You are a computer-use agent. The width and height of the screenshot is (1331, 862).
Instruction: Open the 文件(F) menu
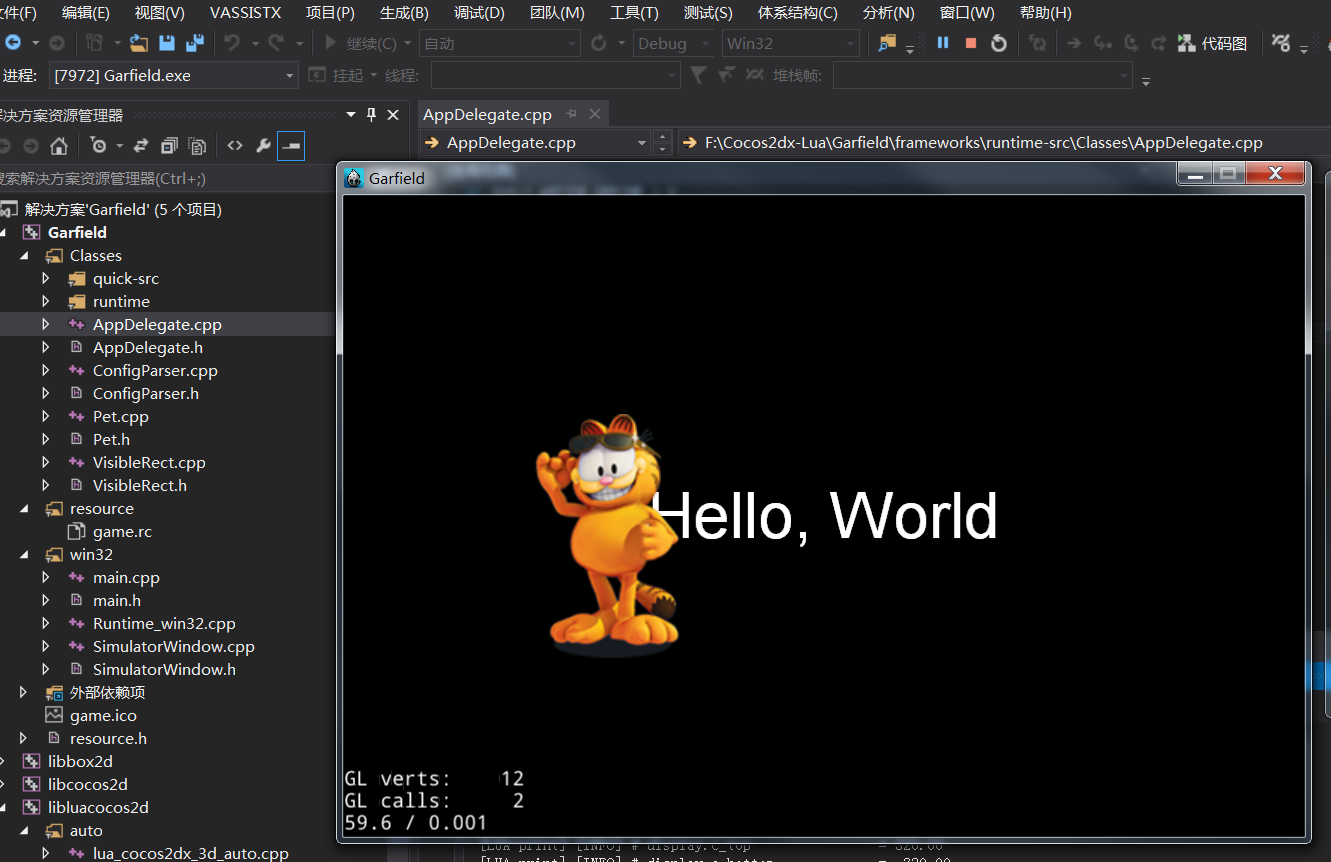pos(19,13)
